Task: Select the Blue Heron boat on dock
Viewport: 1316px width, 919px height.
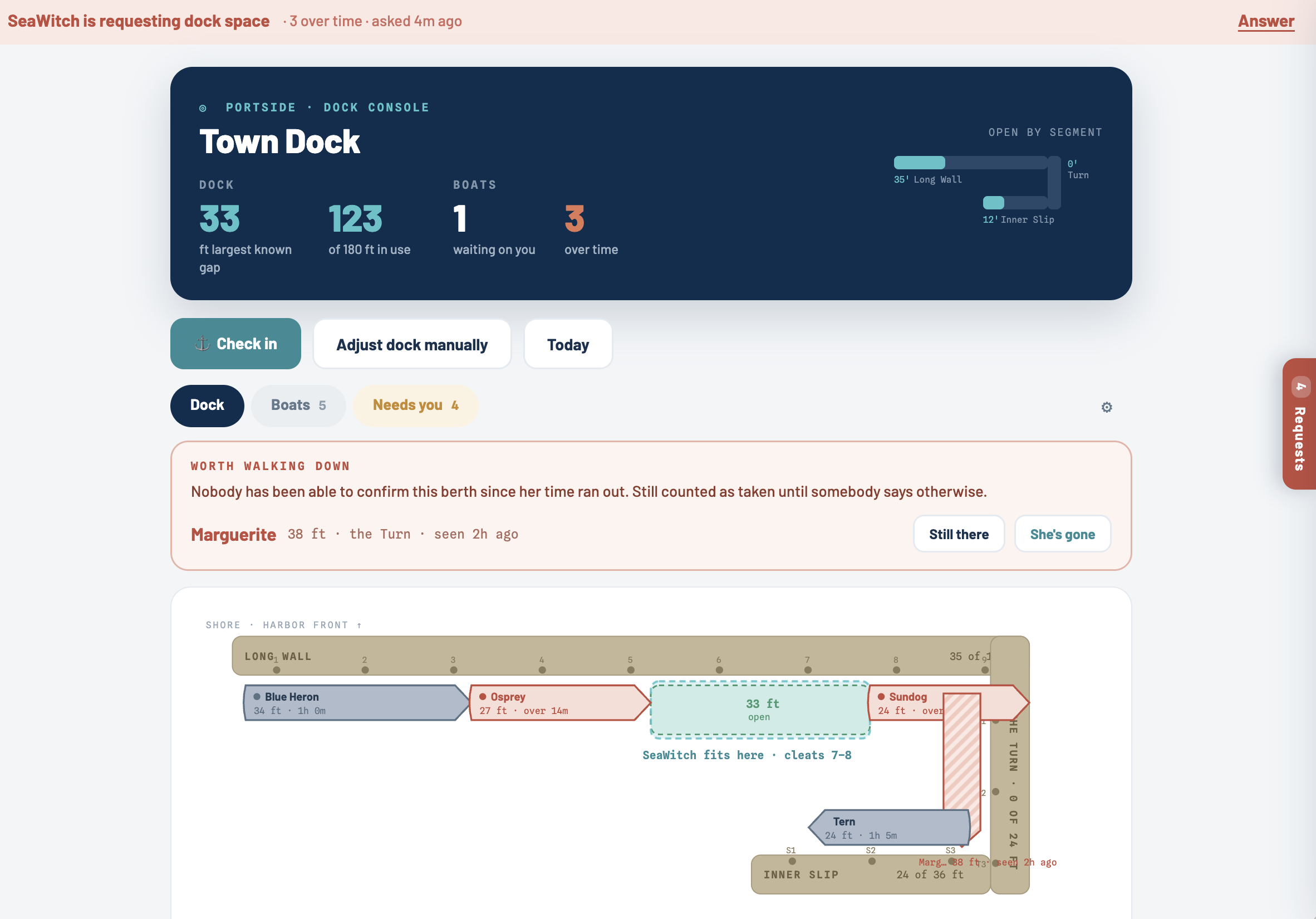Action: coord(355,703)
